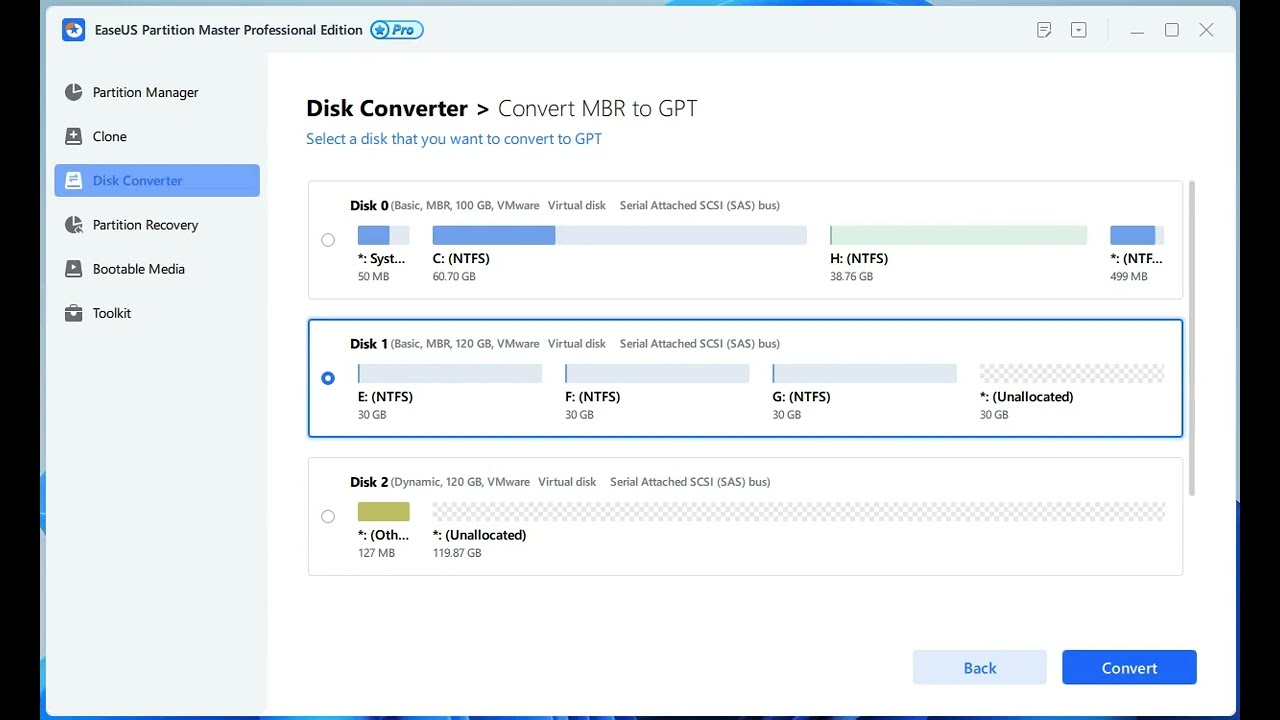The image size is (1280, 720).
Task: Open Disk Converter section
Action: coord(157,180)
